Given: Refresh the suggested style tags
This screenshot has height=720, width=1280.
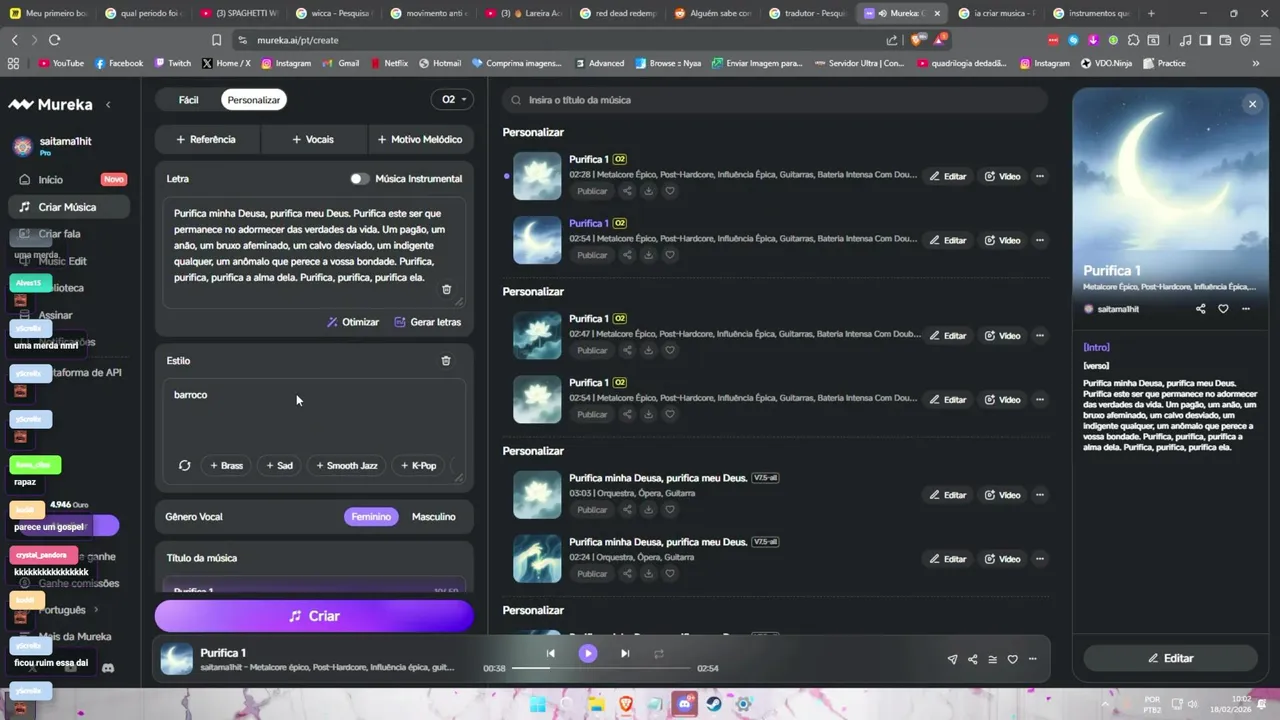Looking at the screenshot, I should (x=184, y=465).
